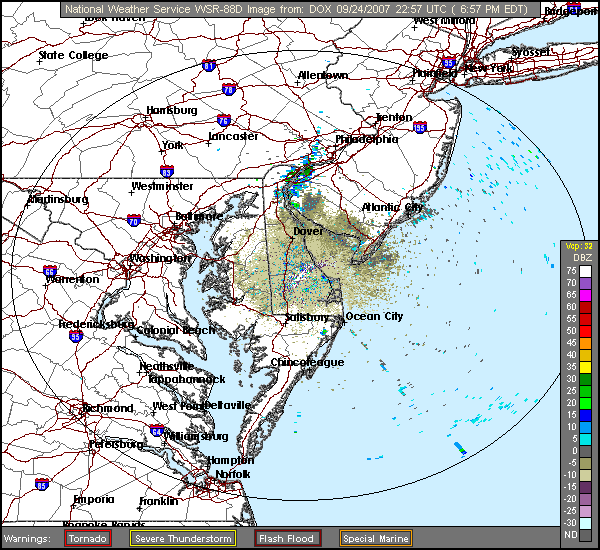Click the 20 DBZ bright green swatch
This screenshot has height=550, width=600.
(x=585, y=403)
